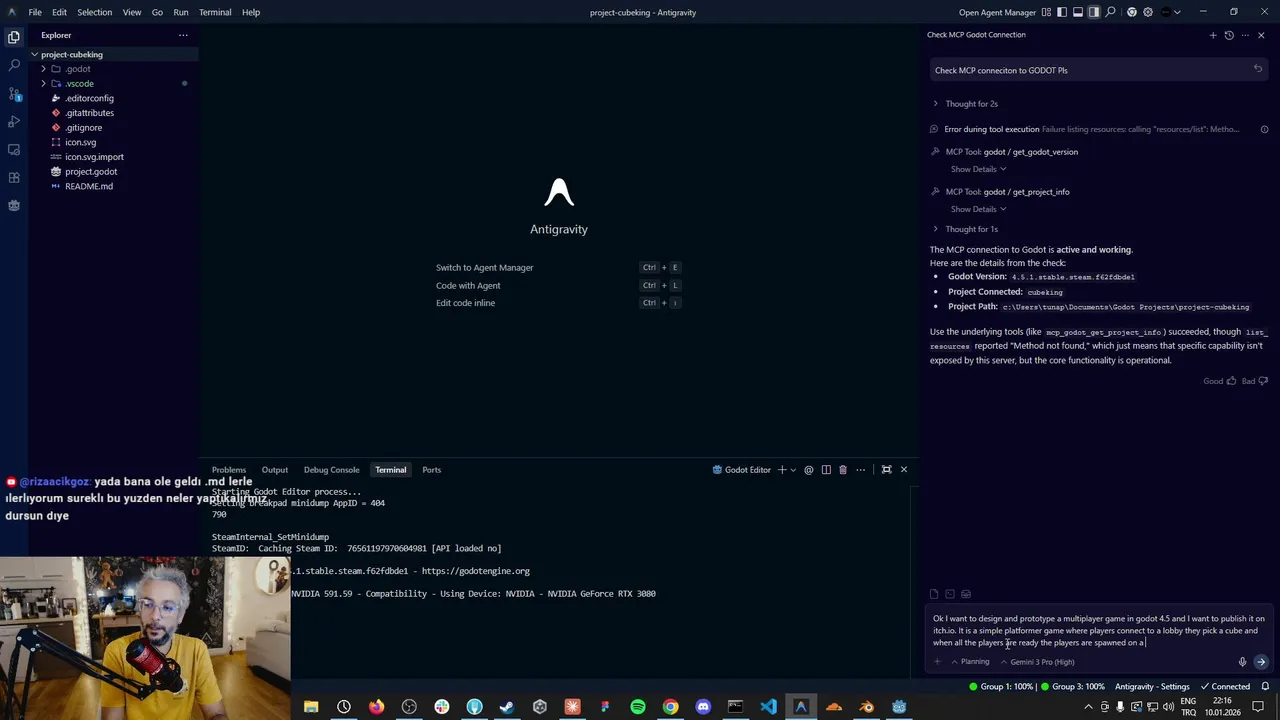Open terminal panel more actions
1280x720 pixels.
(860, 470)
